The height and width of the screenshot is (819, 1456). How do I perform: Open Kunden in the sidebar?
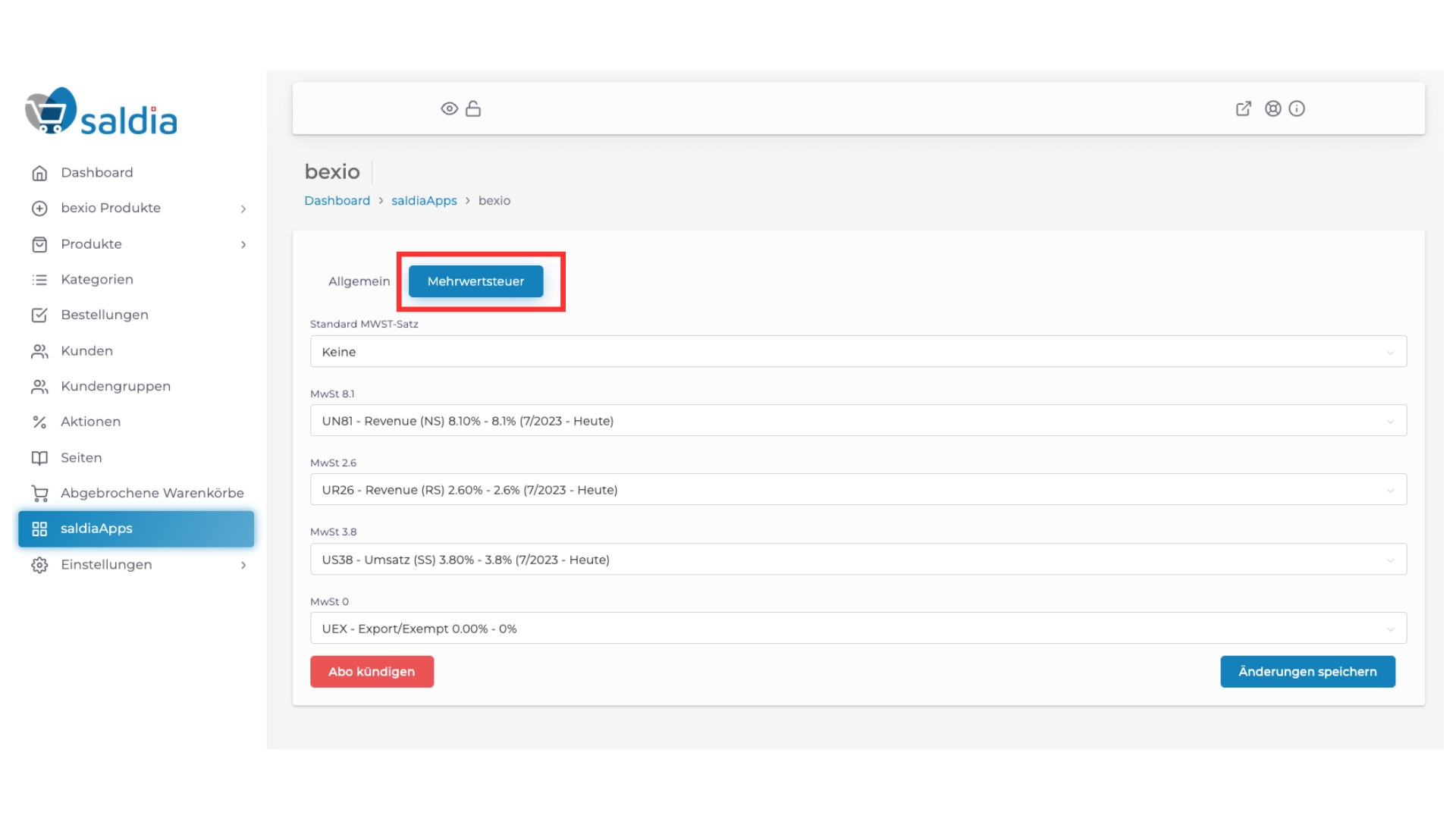pos(86,351)
